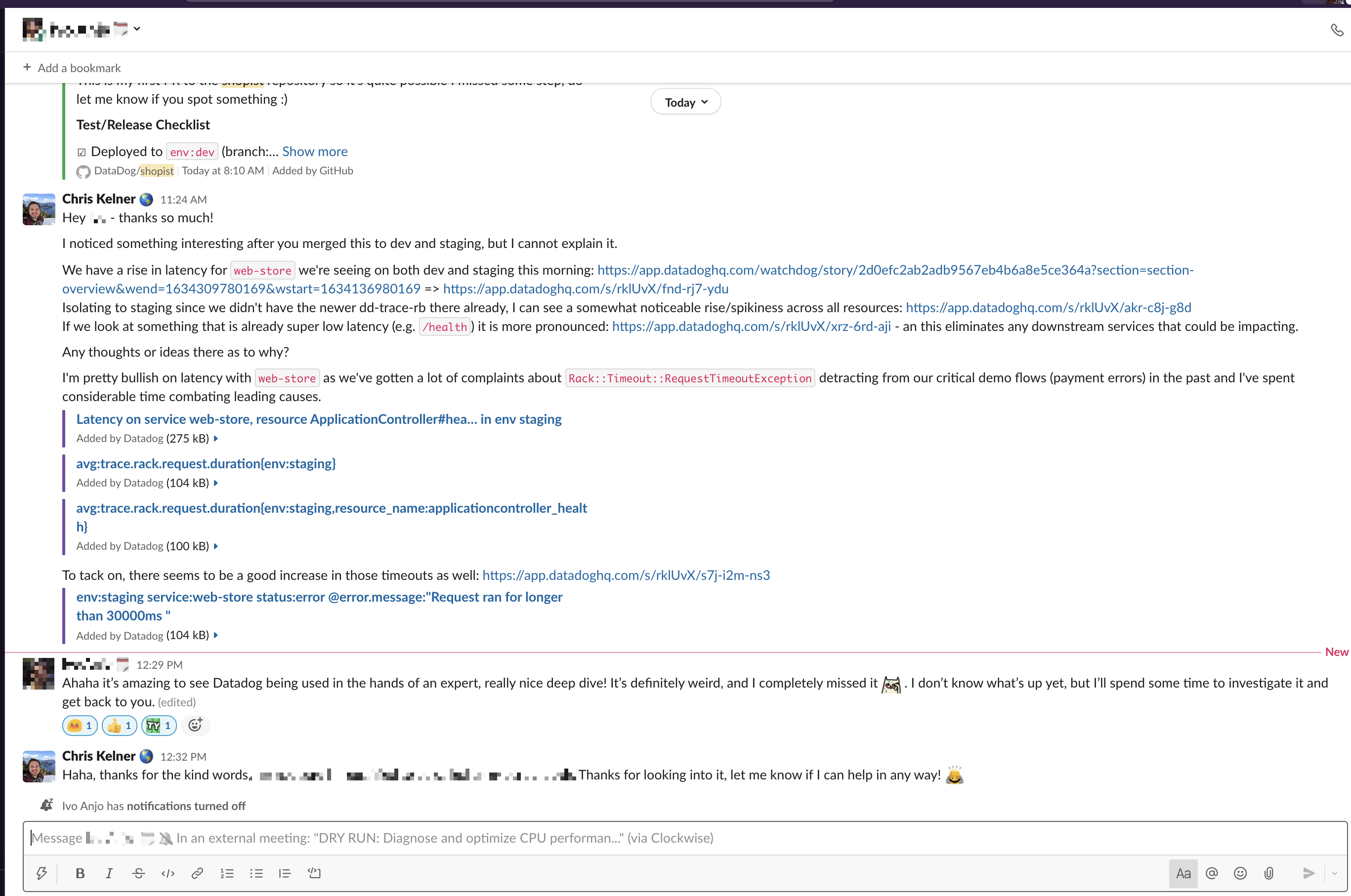1351x896 pixels.
Task: Open the 12:29 PM sender's avatar
Action: (39, 674)
